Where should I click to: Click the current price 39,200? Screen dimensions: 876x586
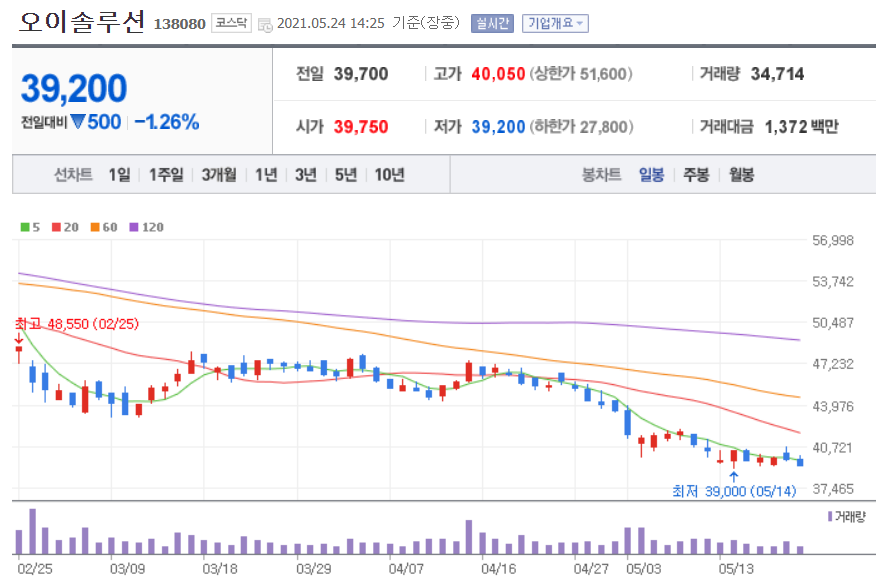[74, 88]
